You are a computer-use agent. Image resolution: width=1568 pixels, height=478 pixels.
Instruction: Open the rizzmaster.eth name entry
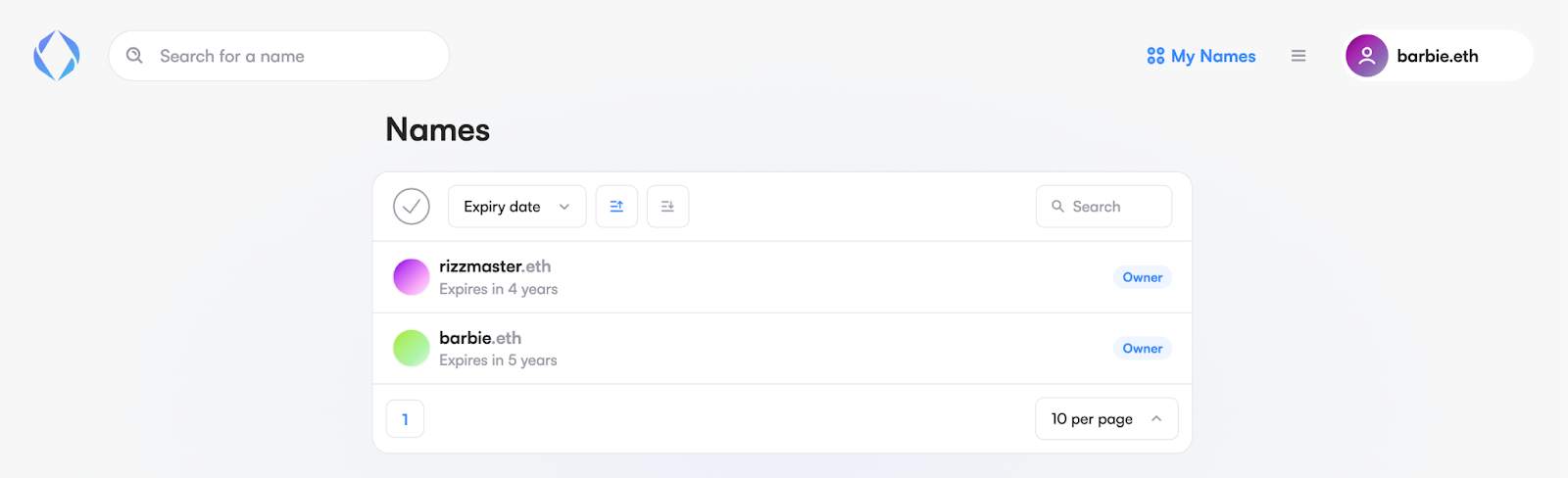[x=495, y=266]
